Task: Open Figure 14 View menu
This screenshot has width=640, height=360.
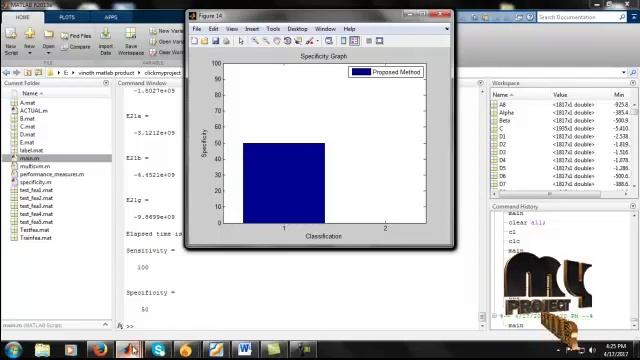Action: click(x=232, y=29)
